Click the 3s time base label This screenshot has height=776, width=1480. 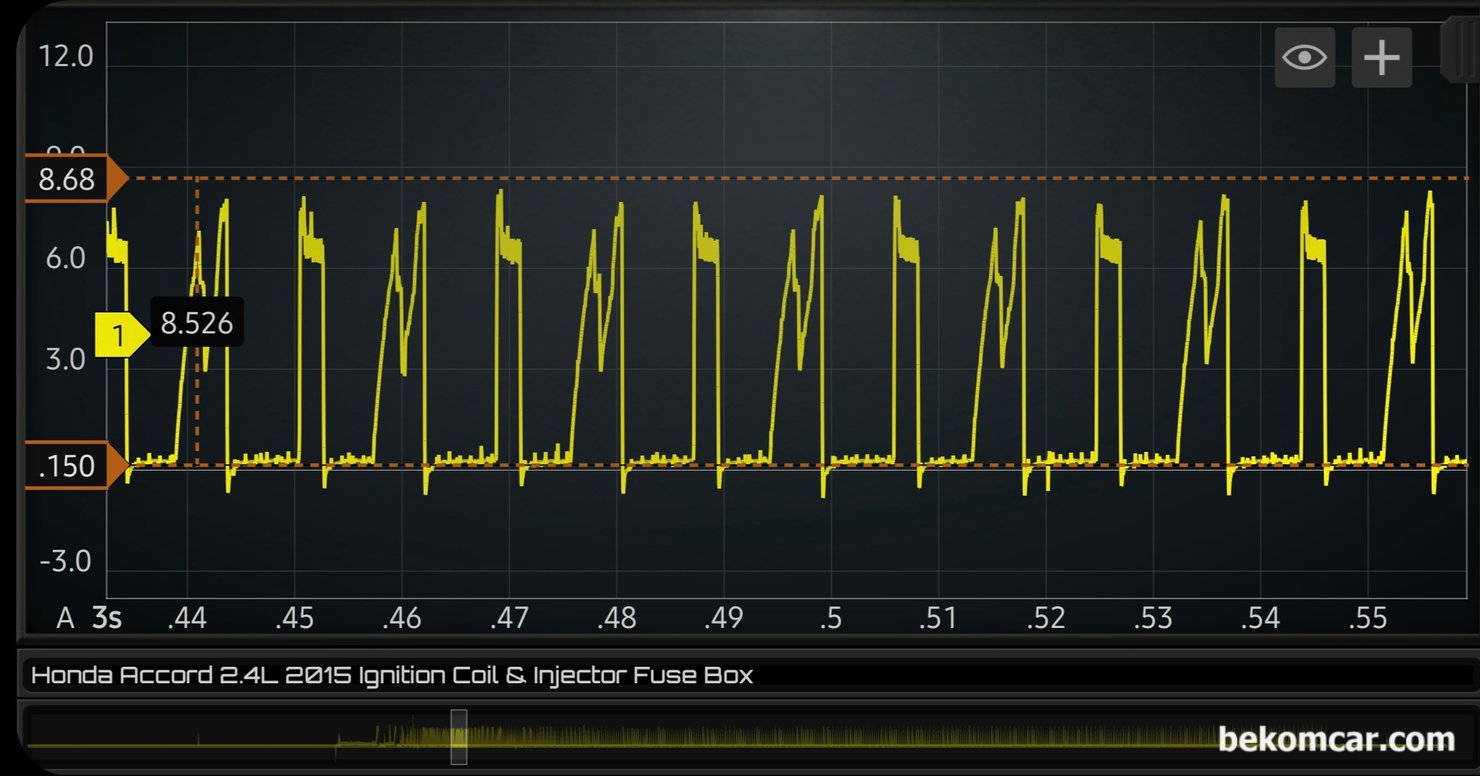107,619
